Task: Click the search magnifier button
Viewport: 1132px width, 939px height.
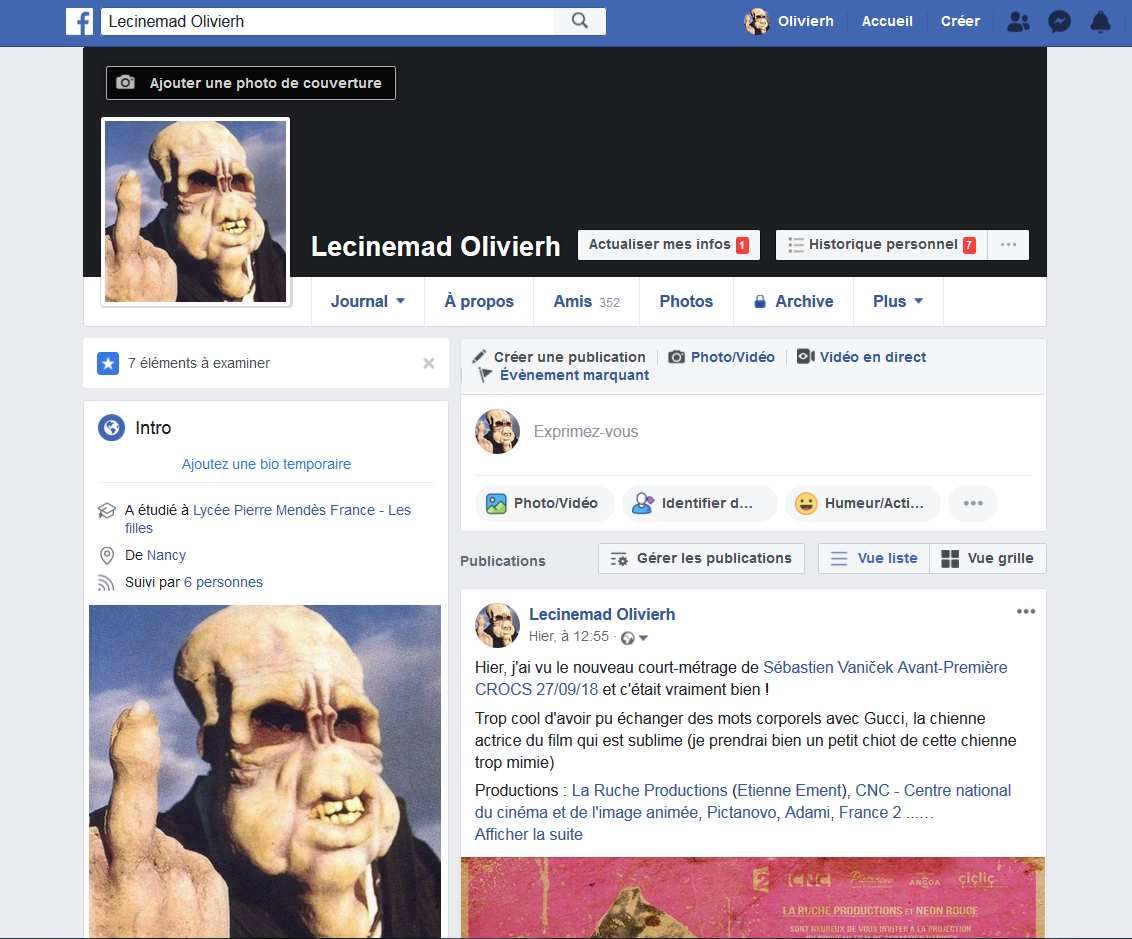Action: [580, 21]
